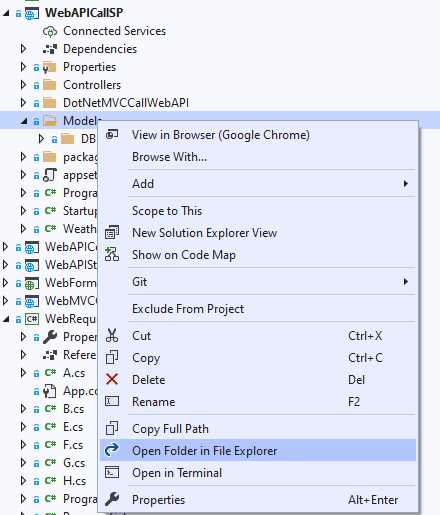Select F.cs in the tree
Screen dimensions: 440x515
[73, 445]
